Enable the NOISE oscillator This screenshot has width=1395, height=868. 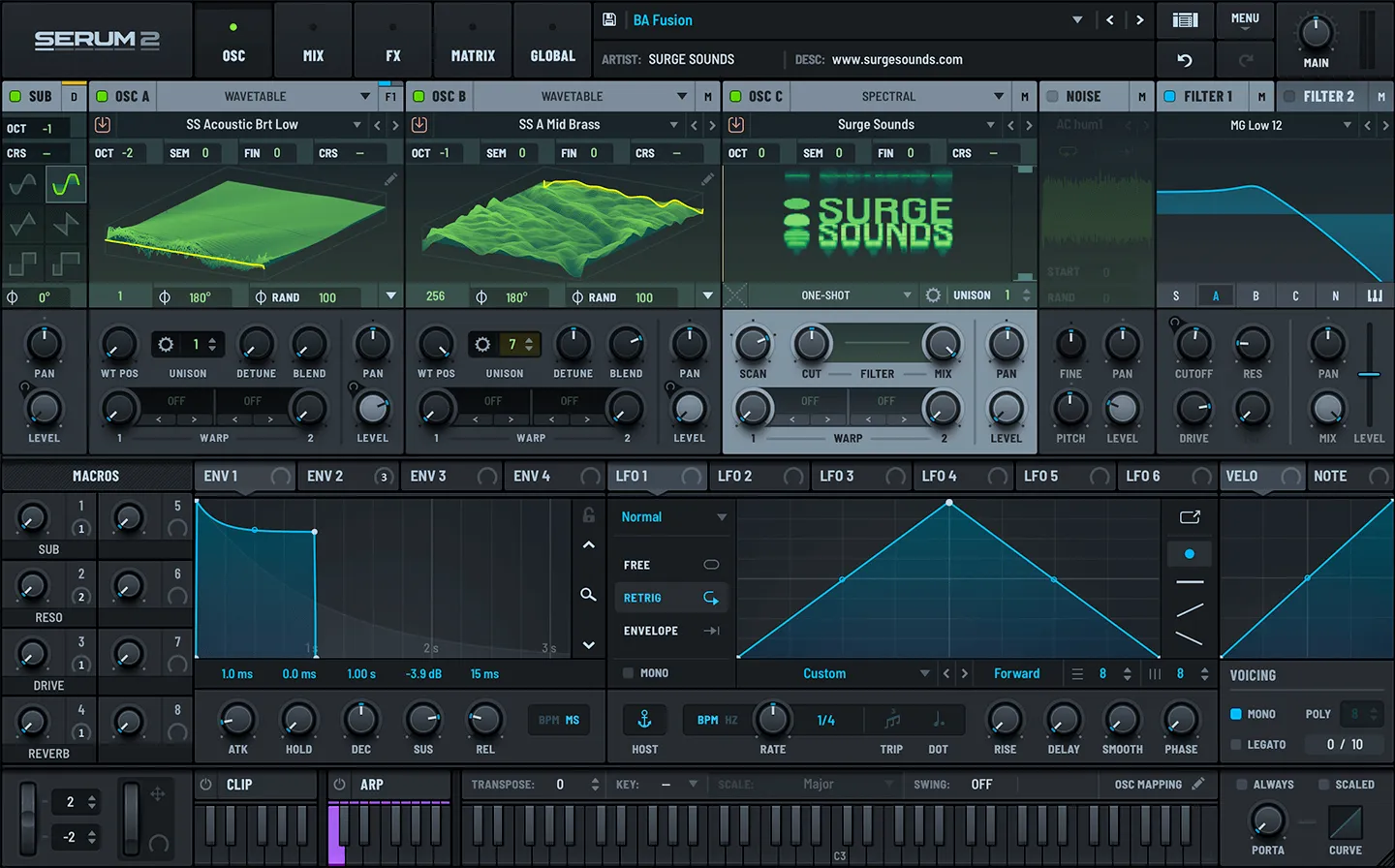(1052, 96)
